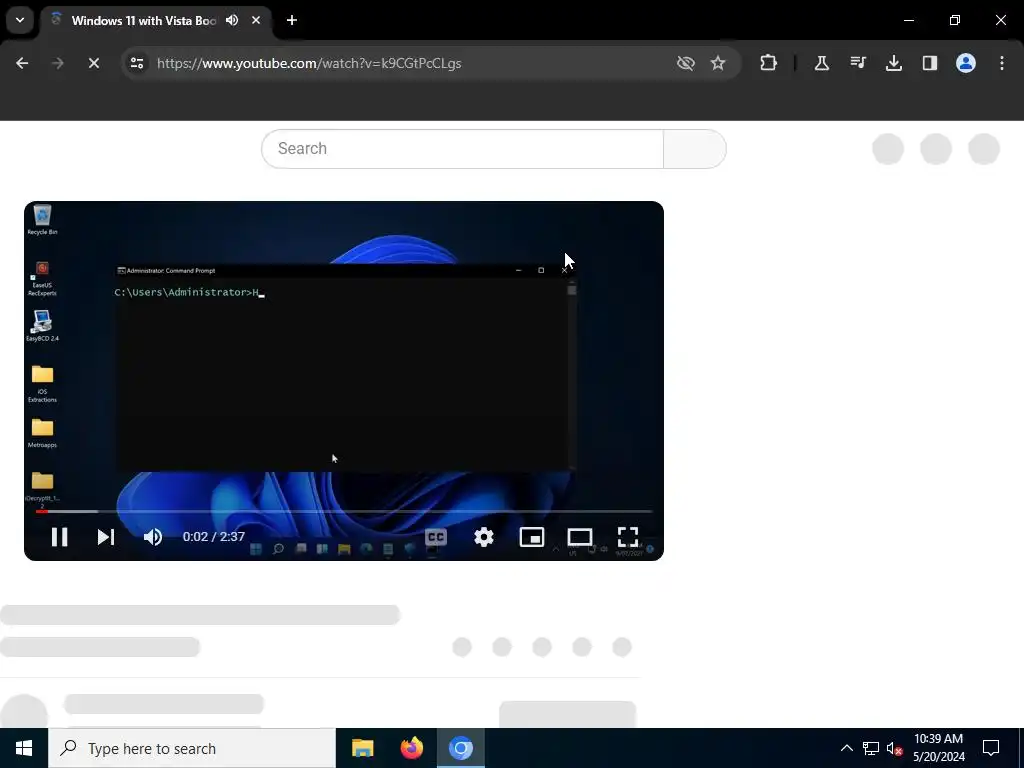This screenshot has width=1024, height=768.
Task: Click the taskbar search box
Action: (192, 748)
